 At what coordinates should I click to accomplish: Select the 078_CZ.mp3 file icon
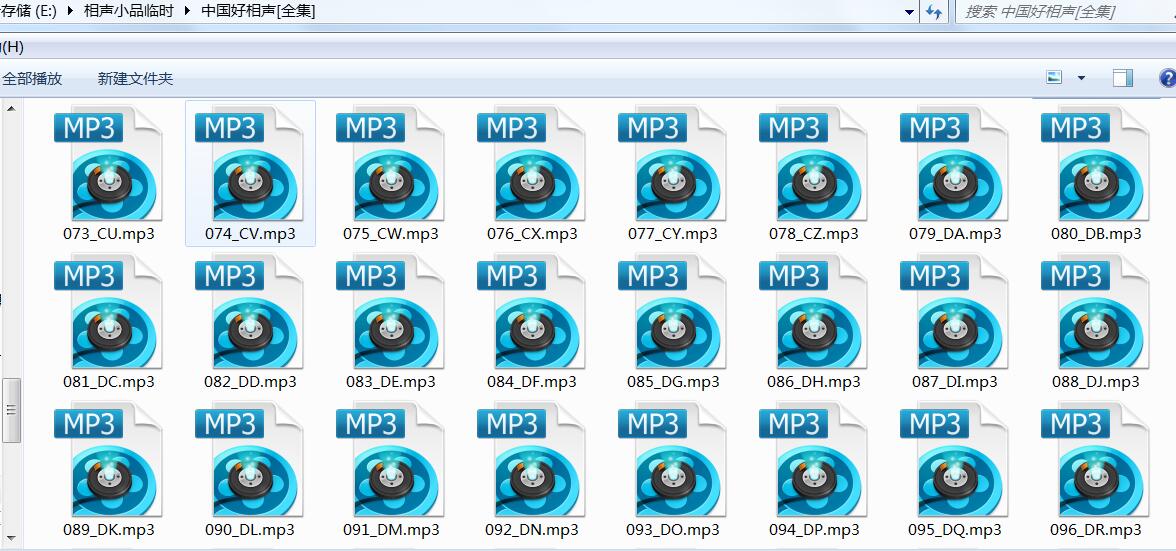coord(813,163)
